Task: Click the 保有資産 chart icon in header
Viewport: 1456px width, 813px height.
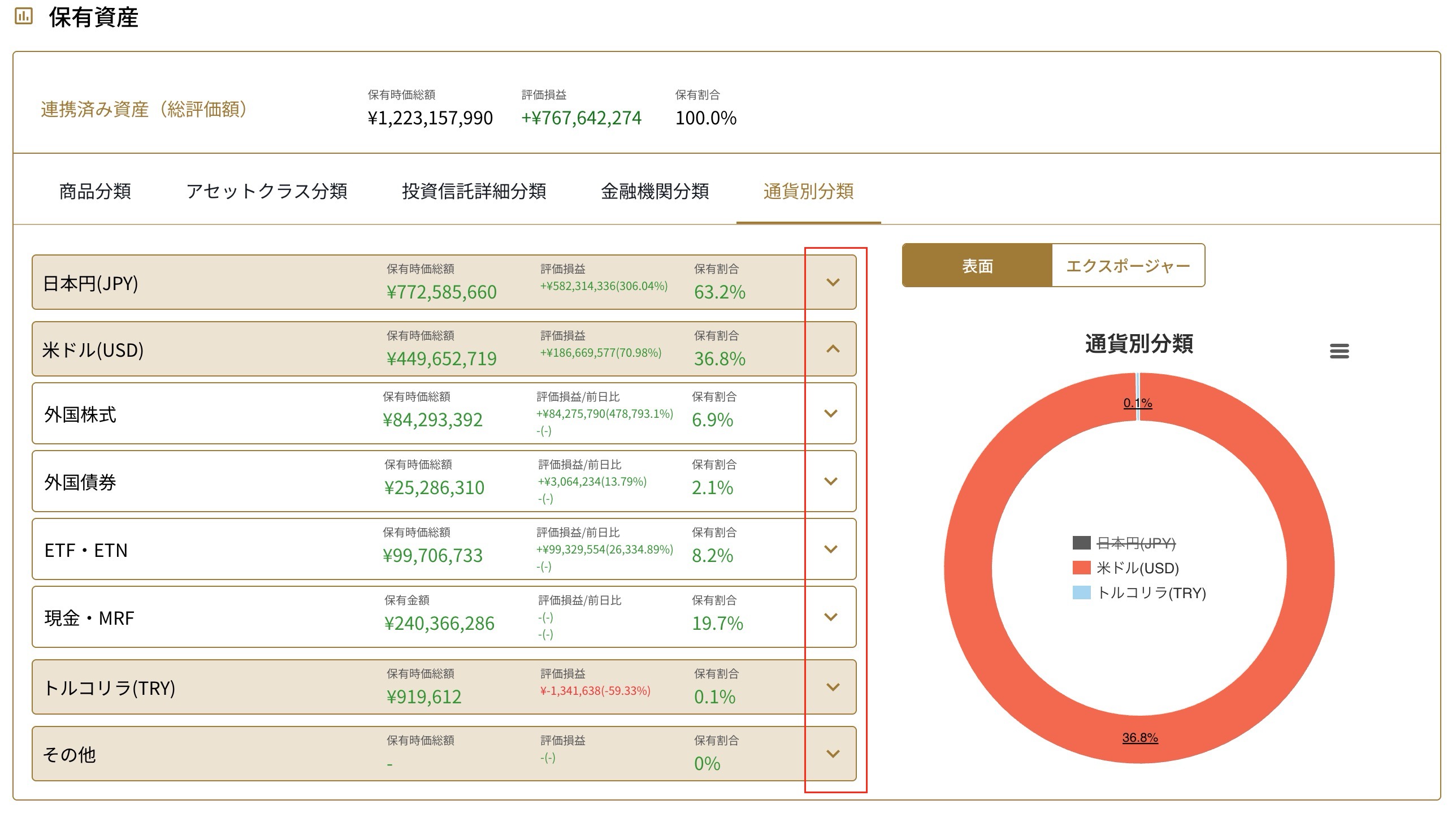Action: pyautogui.click(x=23, y=16)
